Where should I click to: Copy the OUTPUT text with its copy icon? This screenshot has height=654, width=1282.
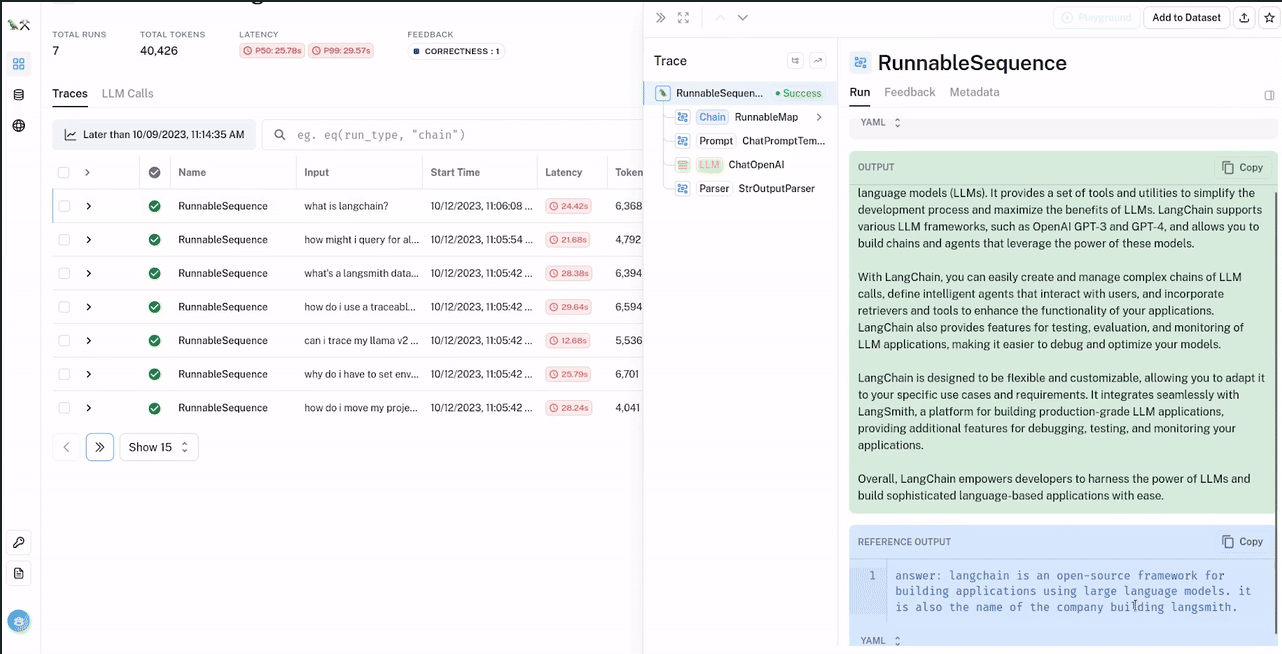click(x=1242, y=167)
